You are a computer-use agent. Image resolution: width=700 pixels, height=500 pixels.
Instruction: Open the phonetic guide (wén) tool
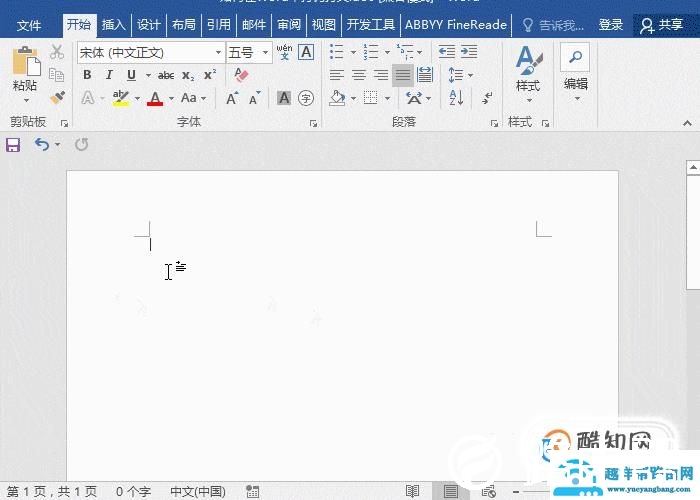coord(284,52)
